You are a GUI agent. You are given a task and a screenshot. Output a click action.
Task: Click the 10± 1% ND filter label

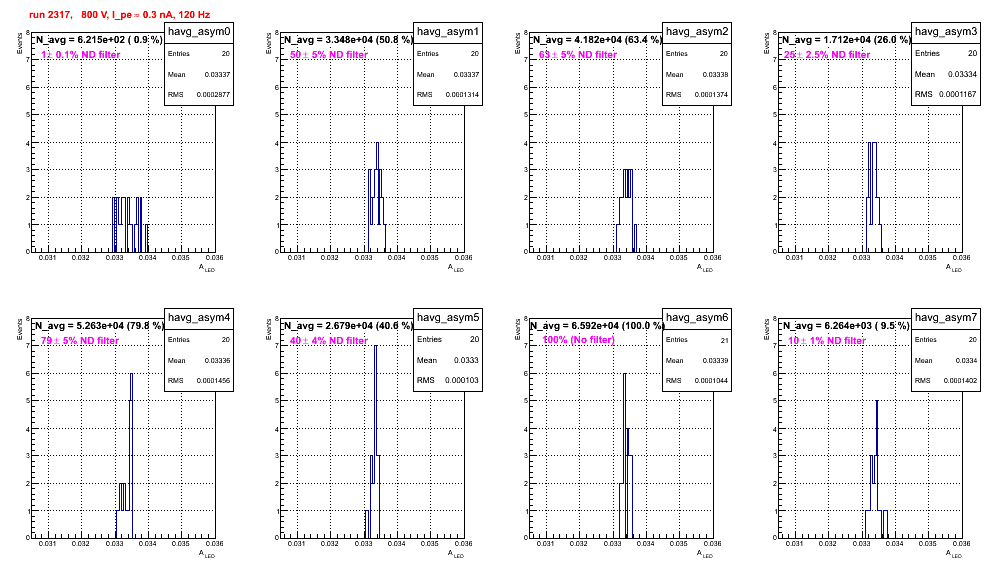827,341
